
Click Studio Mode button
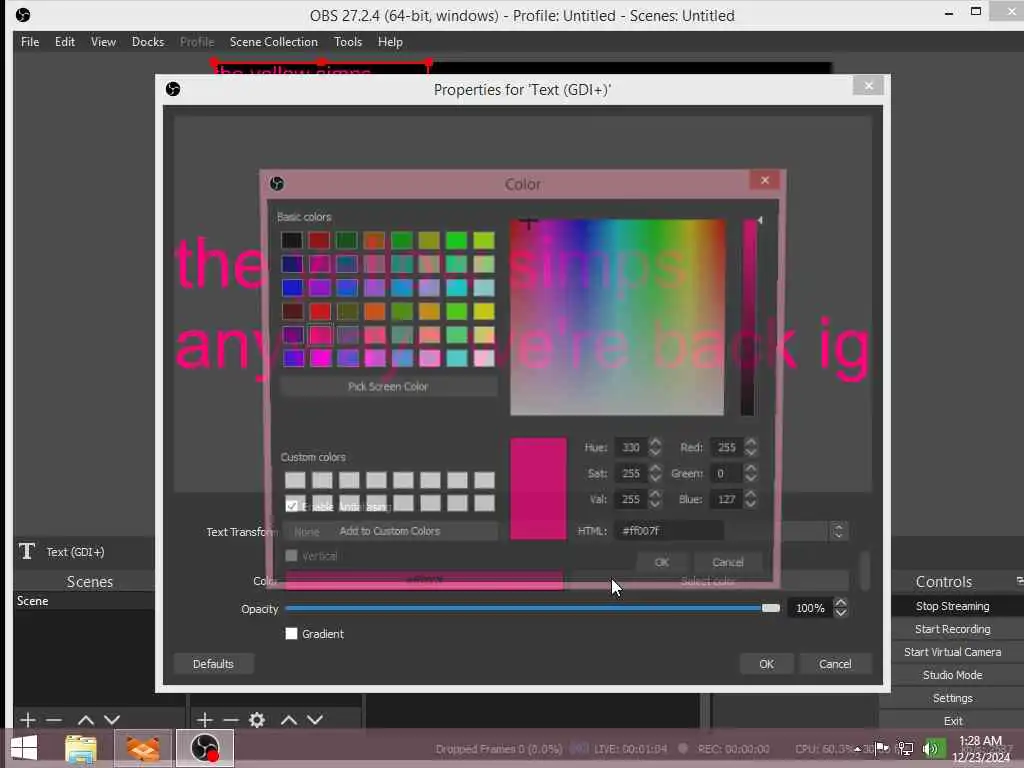point(952,675)
